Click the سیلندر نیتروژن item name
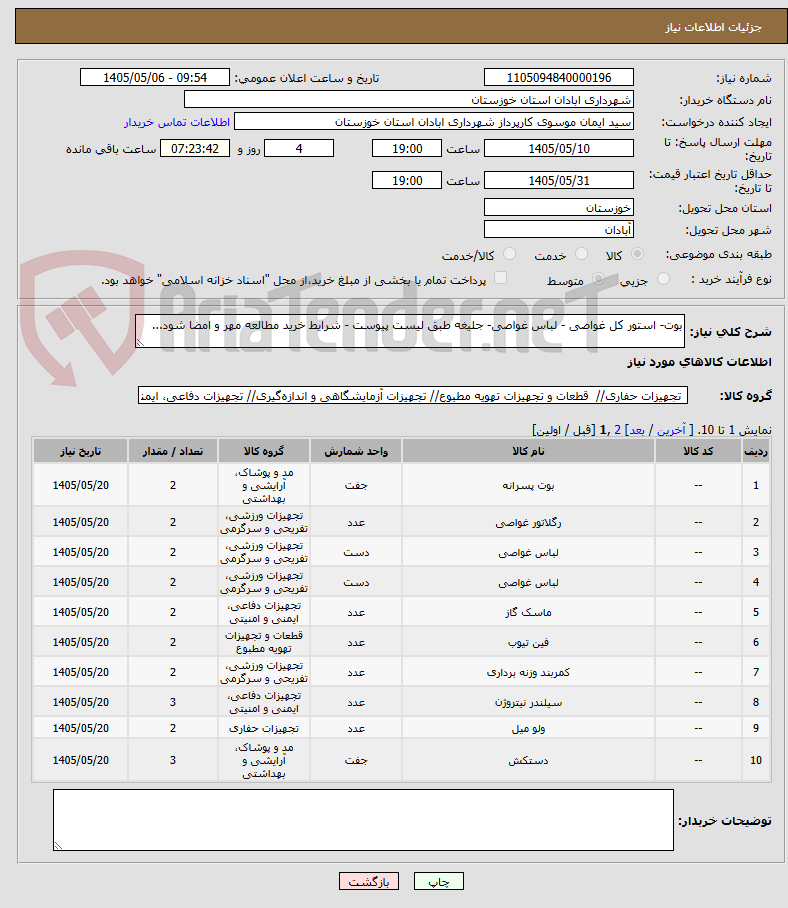This screenshot has height=908, width=788. (528, 702)
